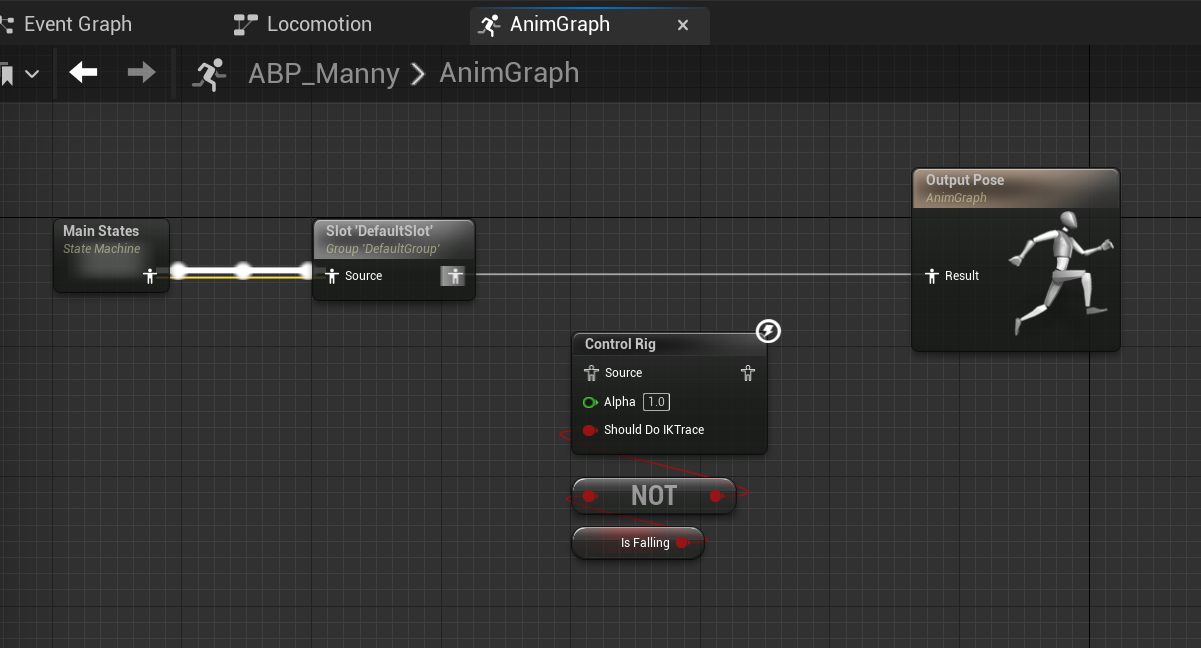Select the Output Pose node header
The width and height of the screenshot is (1201, 648).
(1016, 188)
